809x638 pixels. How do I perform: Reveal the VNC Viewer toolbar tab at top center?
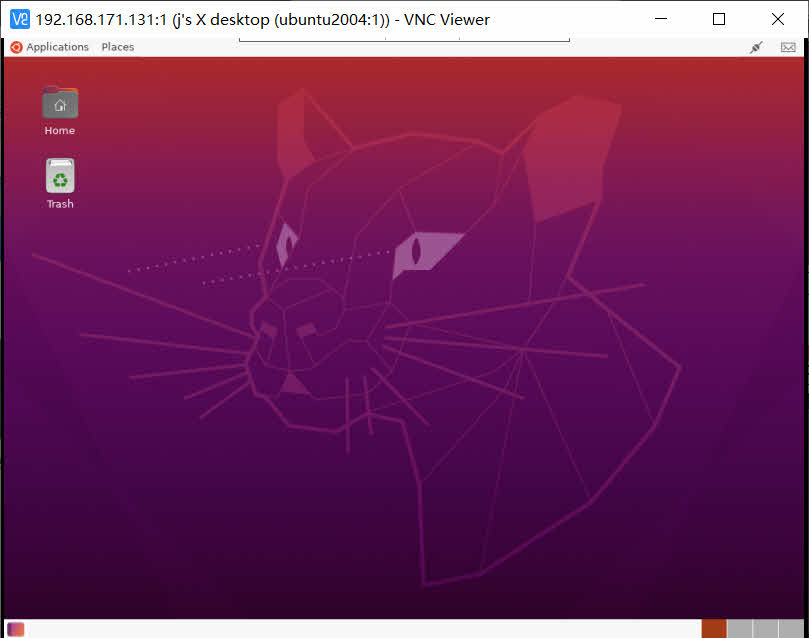point(404,38)
